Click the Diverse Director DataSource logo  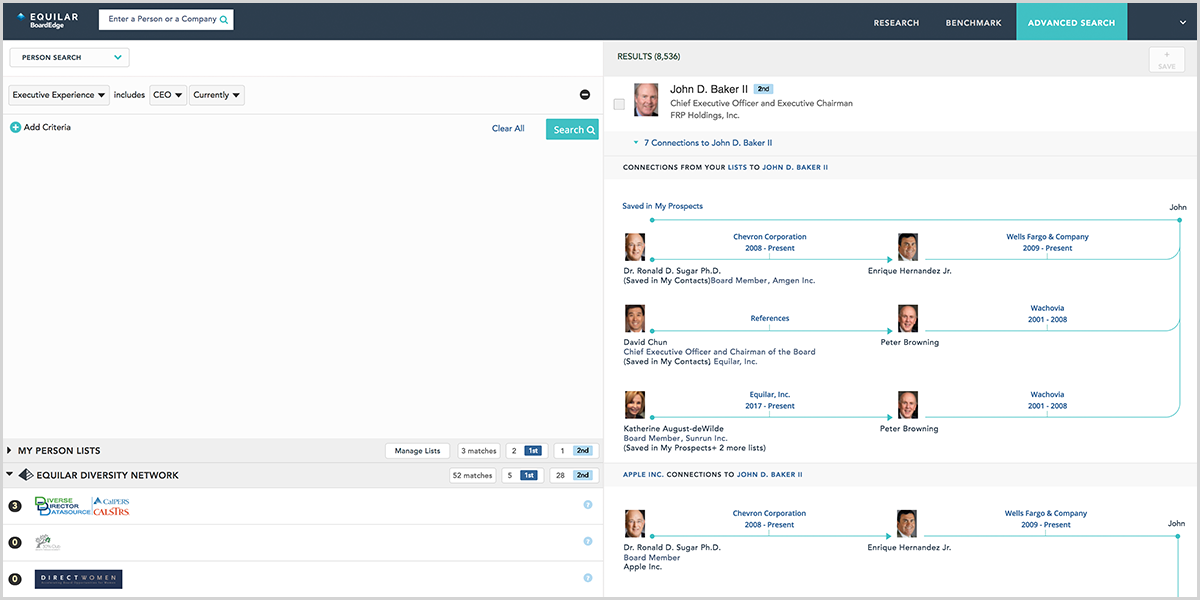82,506
